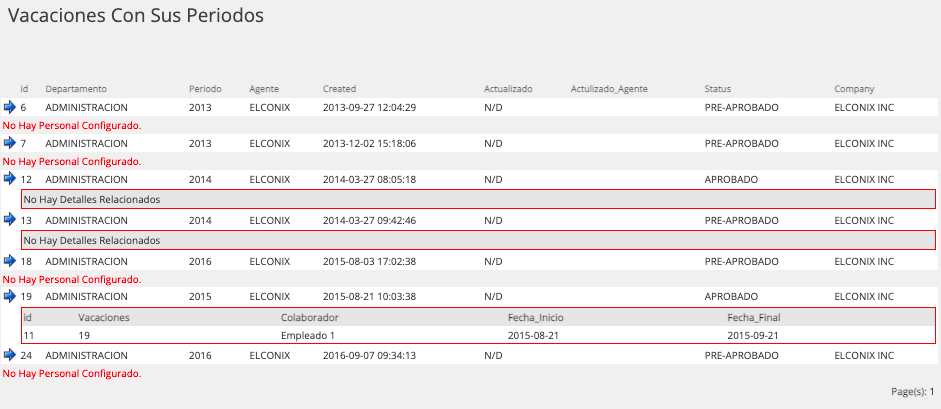Click 'No Hay Detalles Relacionados' under row 12

pyautogui.click(x=92, y=200)
